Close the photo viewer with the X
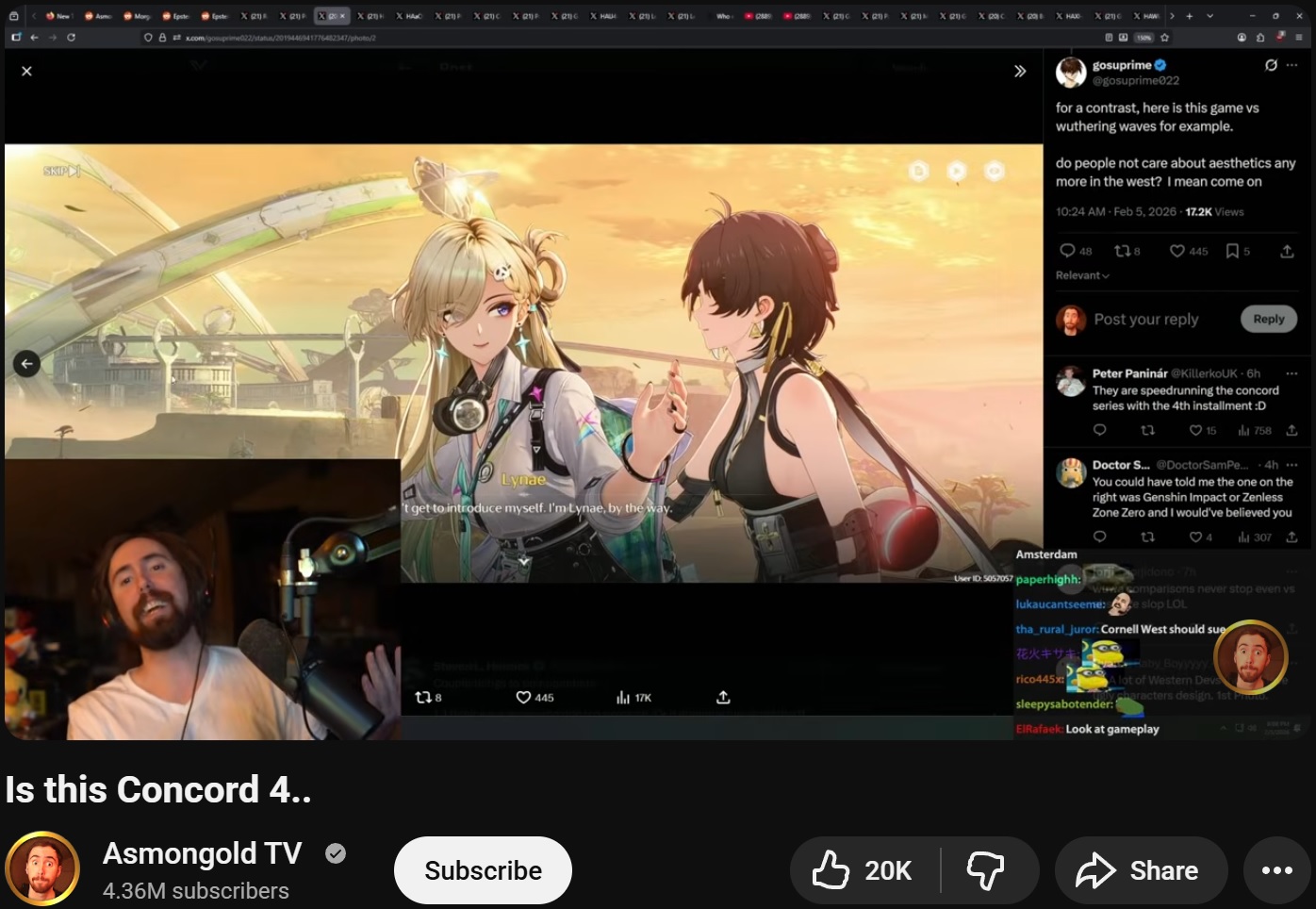 click(26, 71)
